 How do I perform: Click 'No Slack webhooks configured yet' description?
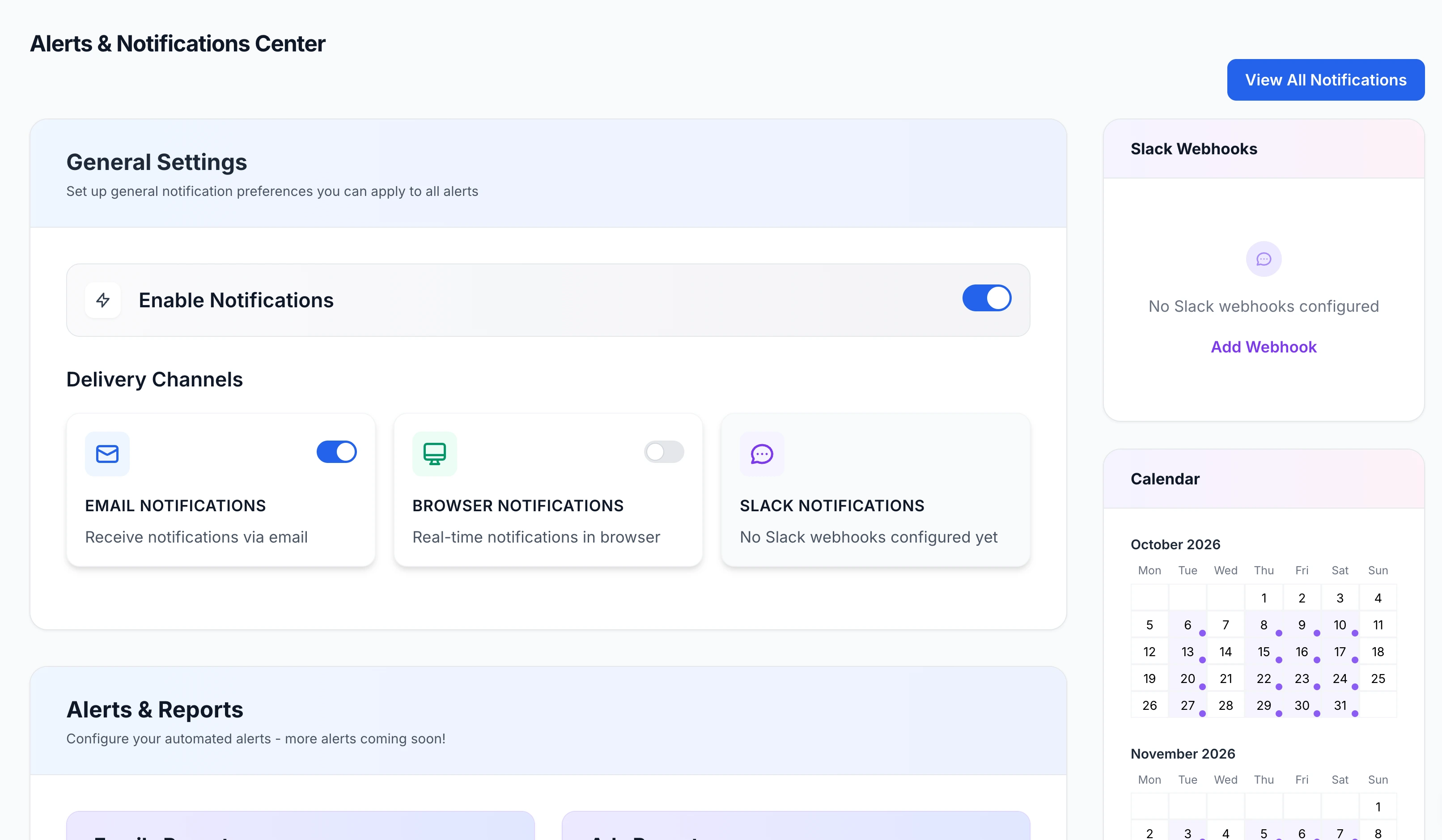(x=869, y=537)
